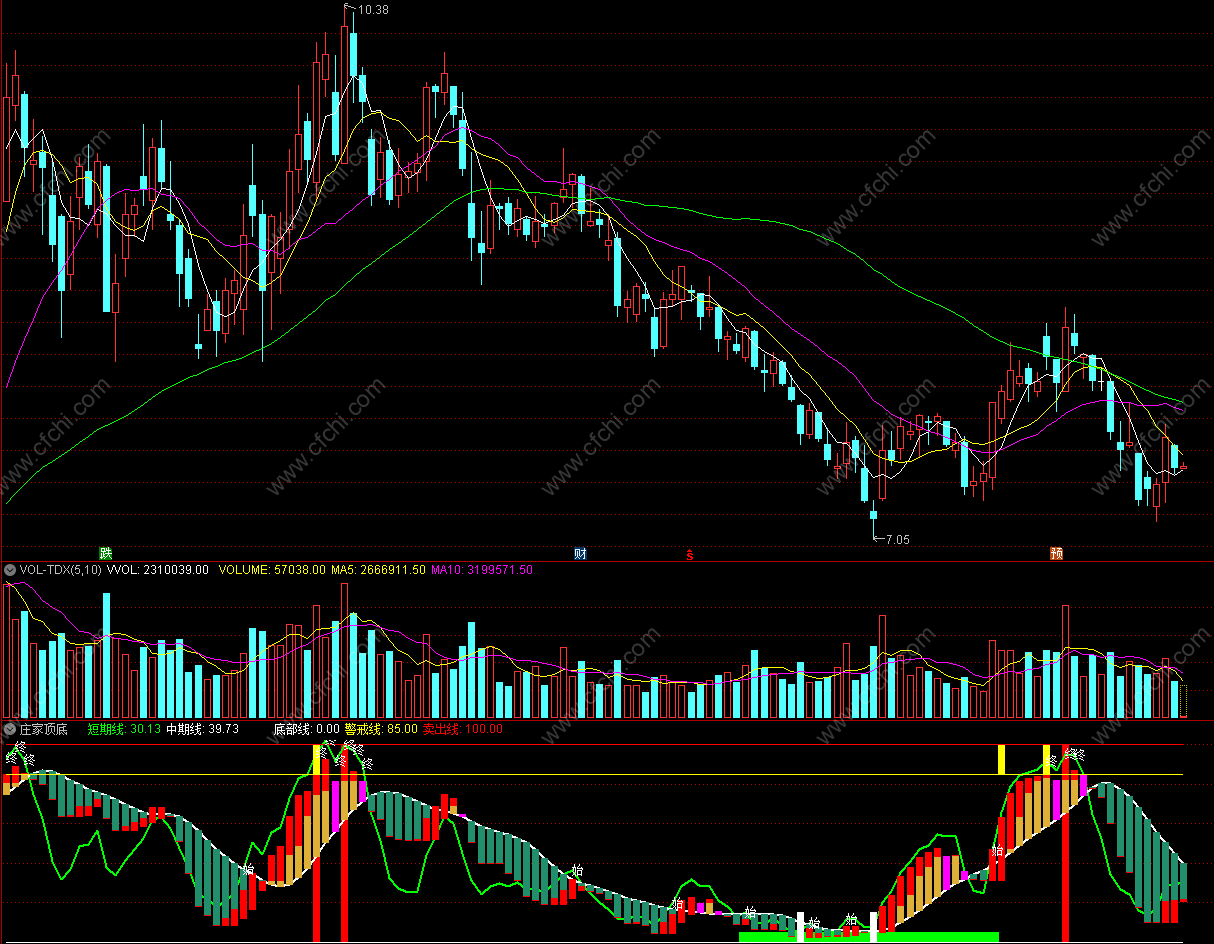
Task: Collapse the 庄家顶底 indicator panel arrow
Action: click(10, 729)
